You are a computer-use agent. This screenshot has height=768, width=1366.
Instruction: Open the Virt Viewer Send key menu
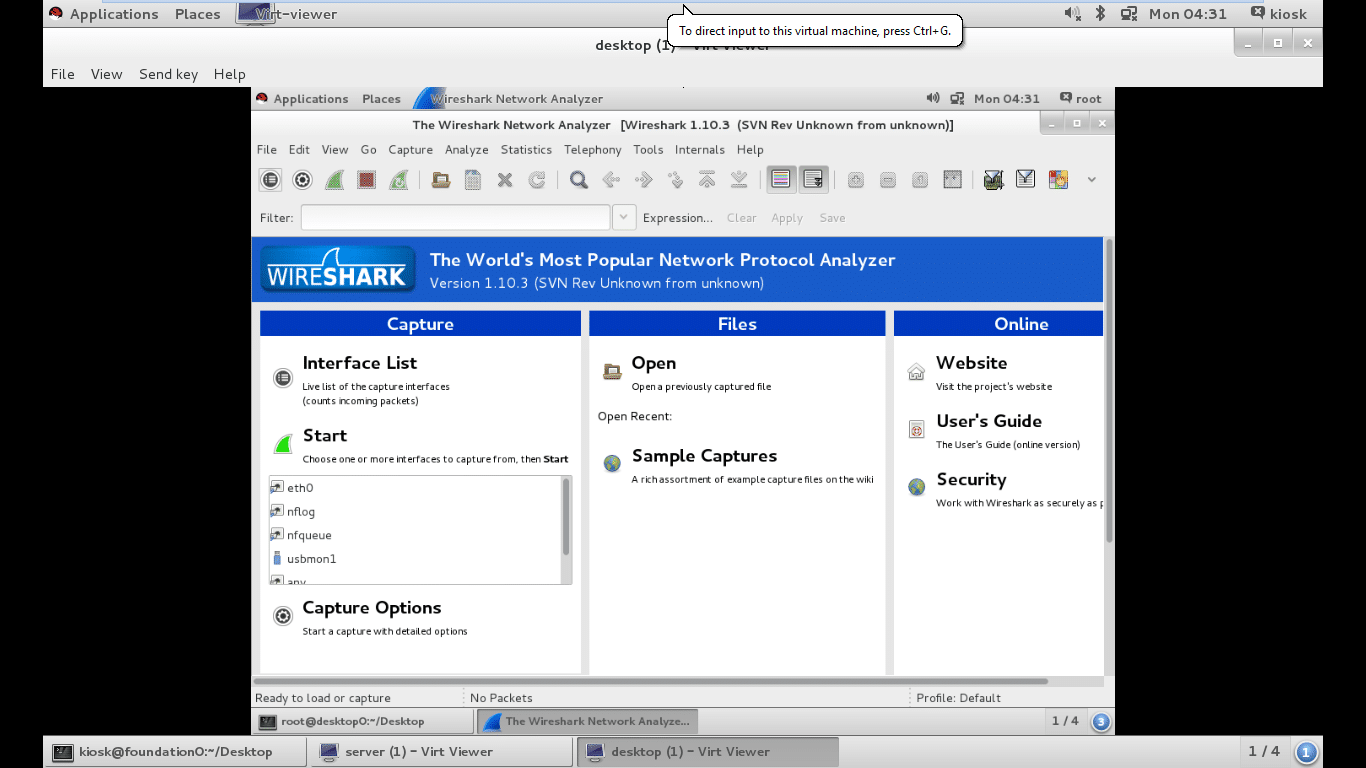[168, 74]
